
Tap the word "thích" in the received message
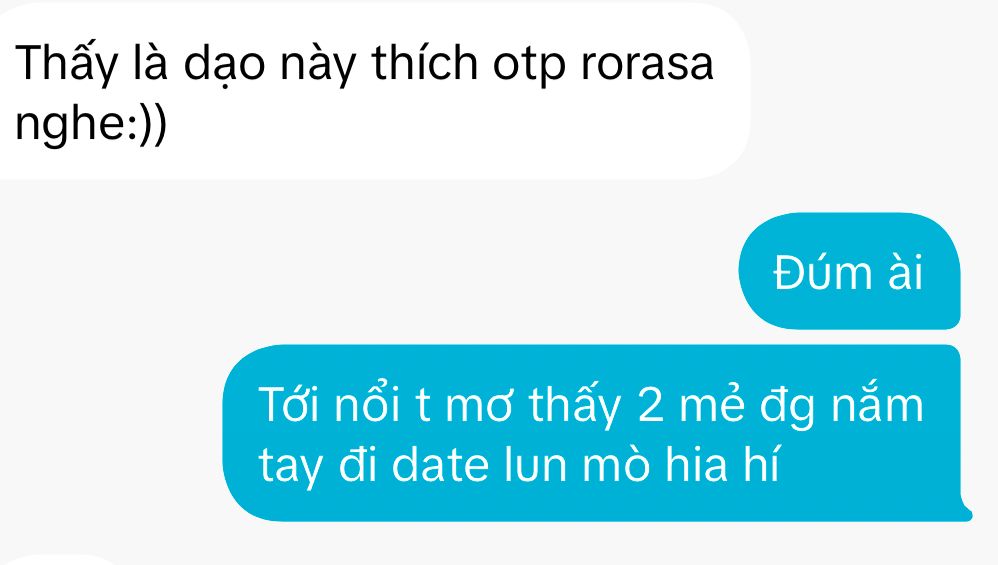coord(425,64)
